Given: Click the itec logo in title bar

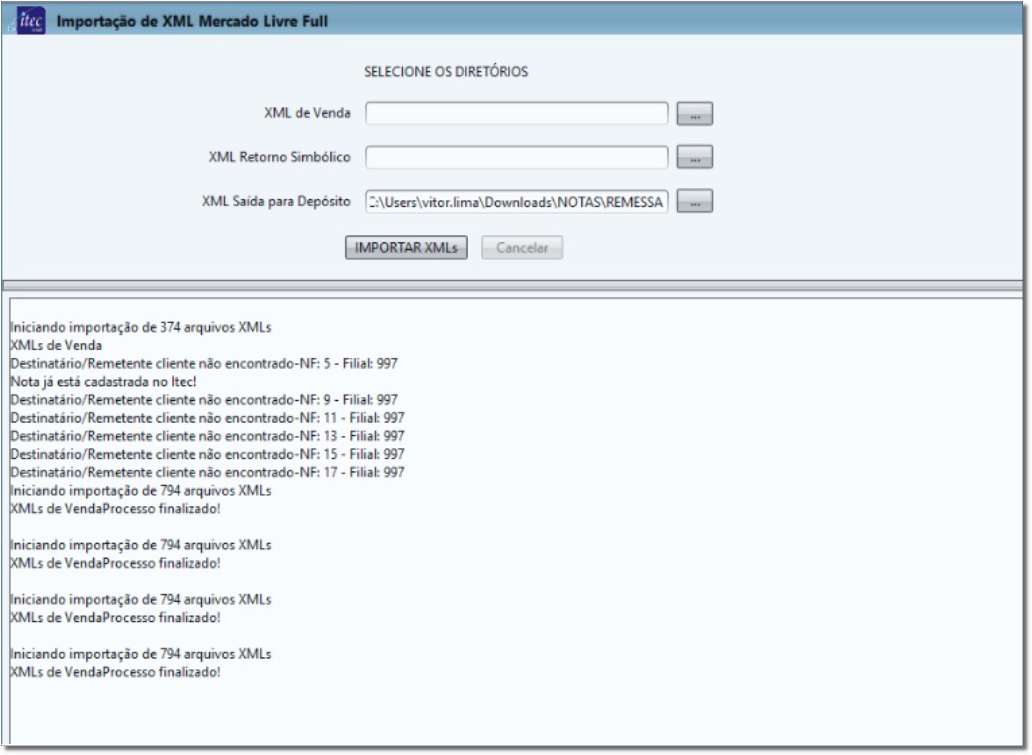Looking at the screenshot, I should point(30,20).
